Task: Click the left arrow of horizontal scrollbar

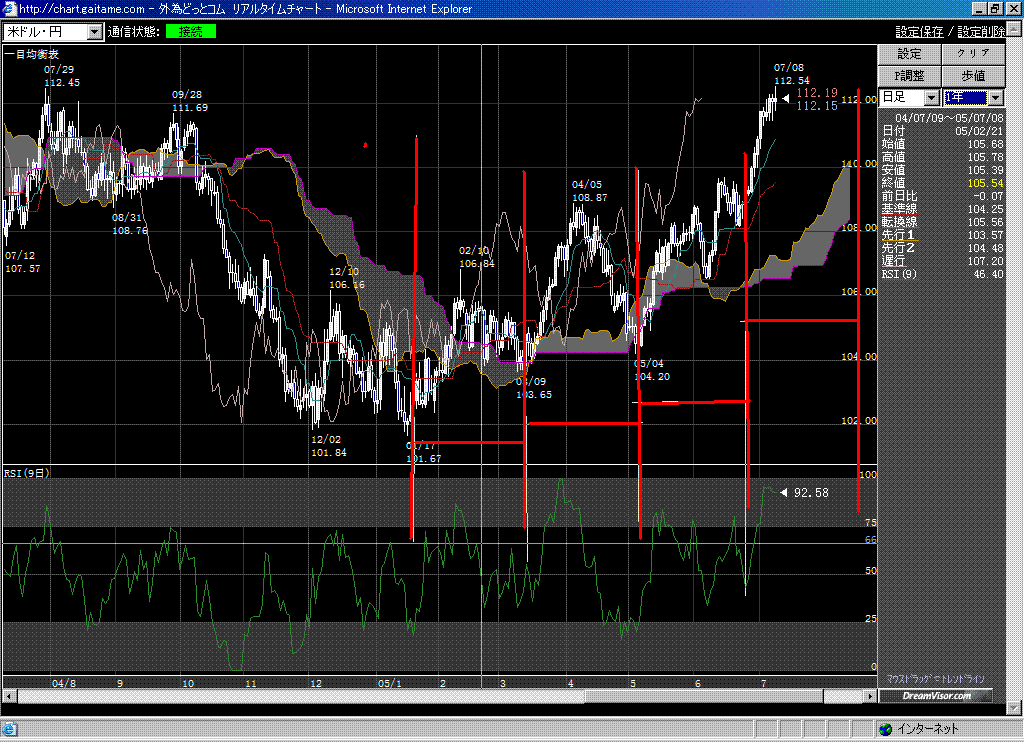Action: (9, 696)
